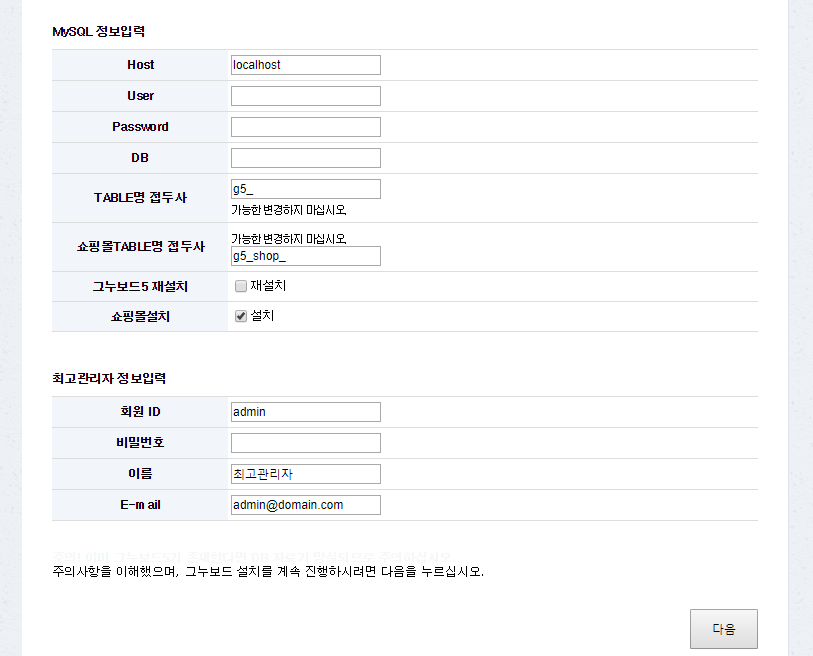The image size is (813, 656).
Task: Click the 설치 text label beside its checkbox
Action: (x=262, y=316)
